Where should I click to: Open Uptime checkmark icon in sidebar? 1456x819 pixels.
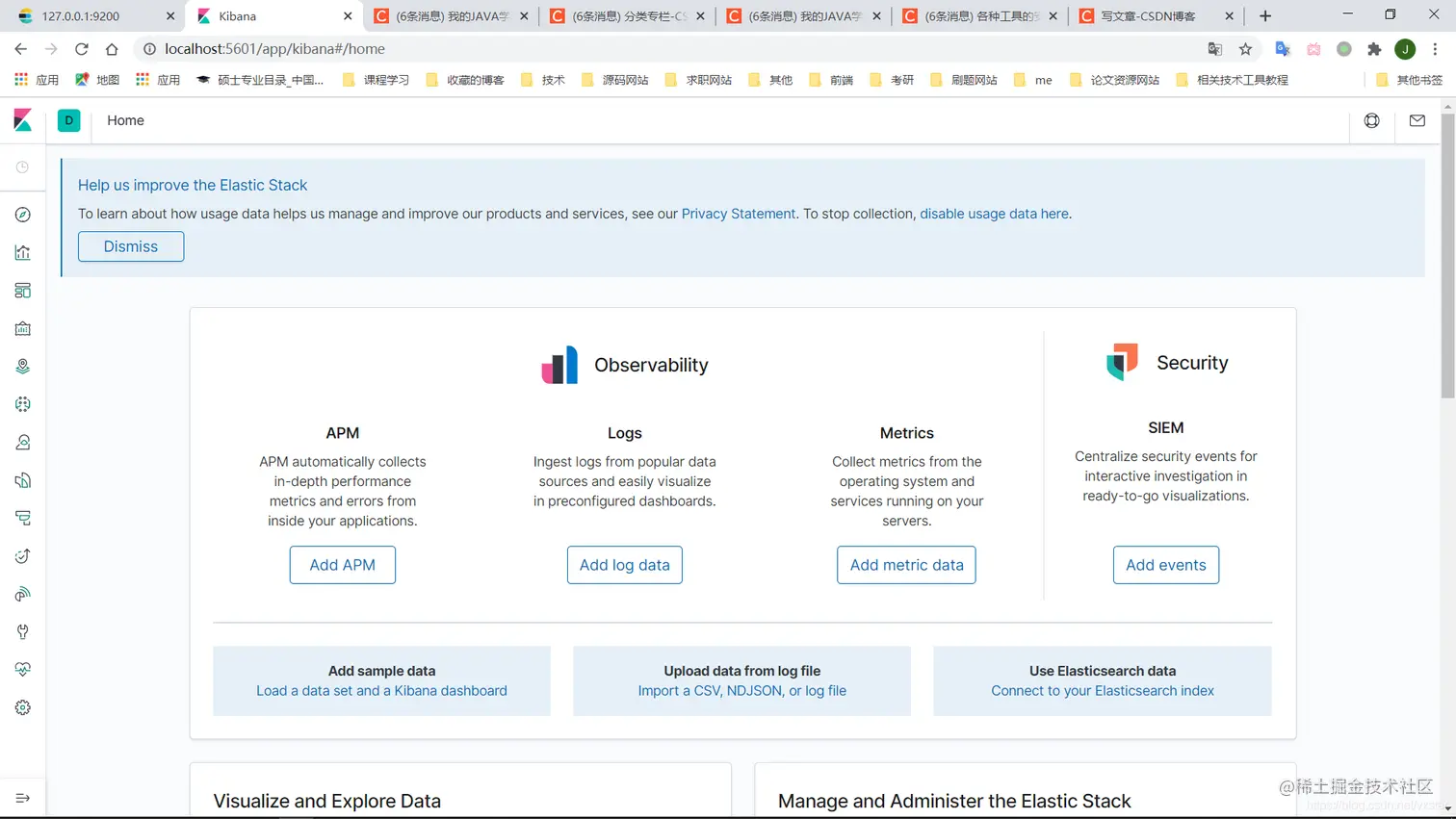pos(23,556)
